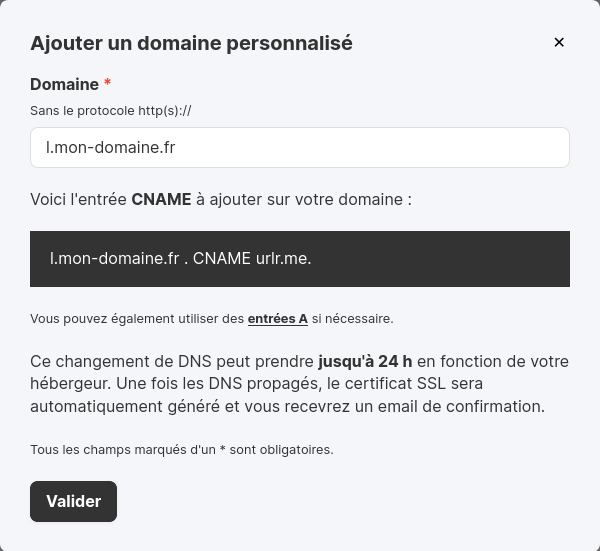This screenshot has height=551, width=600.
Task: Click 'l.mon-domaine.fr' inside the dark code block
Action: 114,259
